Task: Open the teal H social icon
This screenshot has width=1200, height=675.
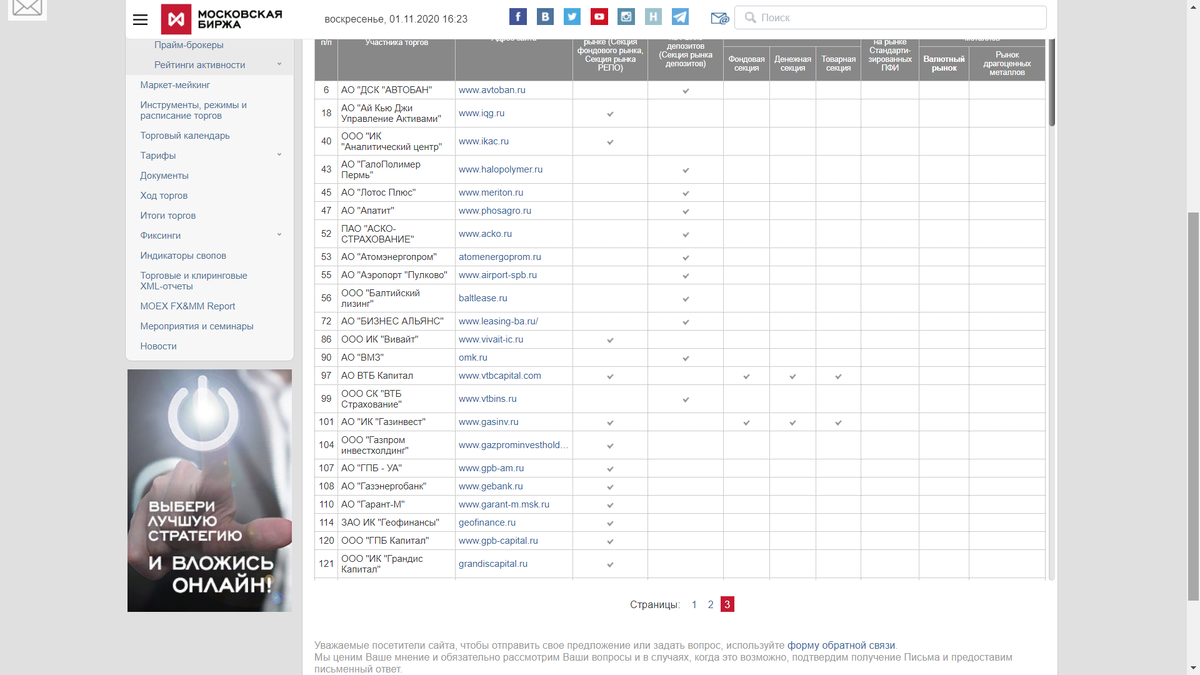Action: pos(653,17)
